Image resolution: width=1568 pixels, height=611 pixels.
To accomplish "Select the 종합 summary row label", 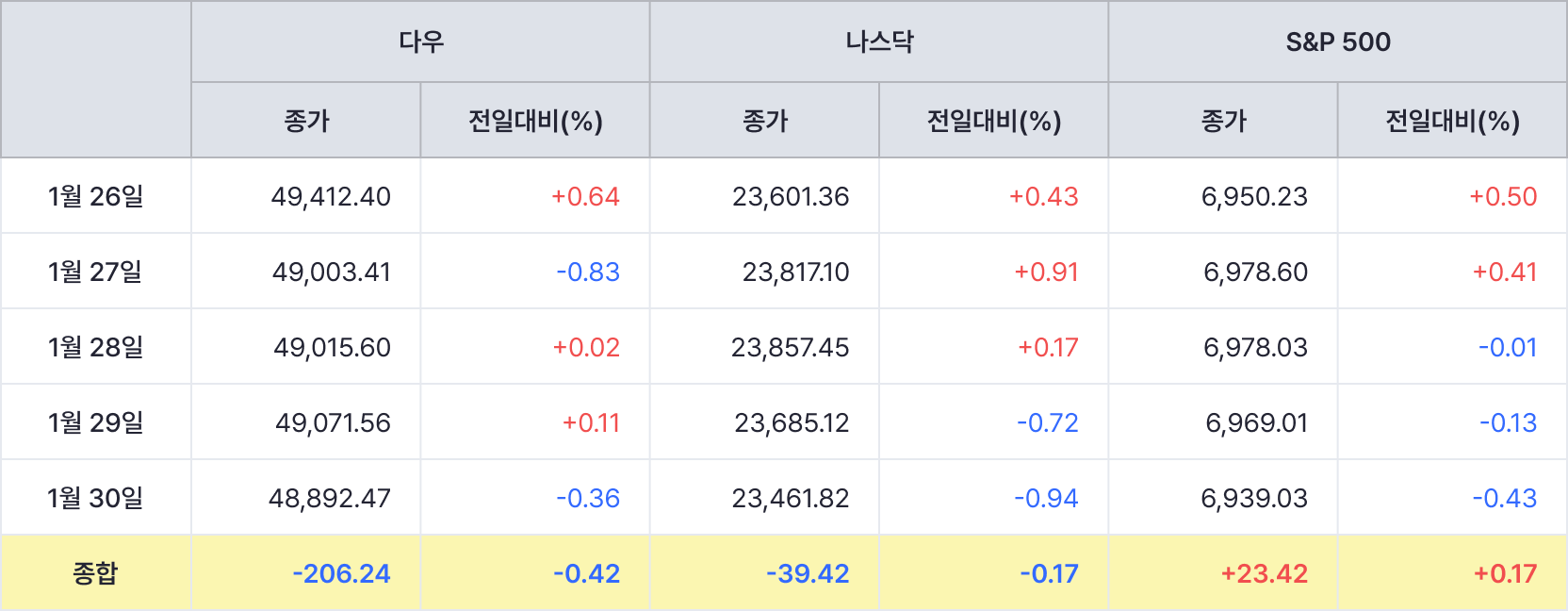I will [96, 573].
